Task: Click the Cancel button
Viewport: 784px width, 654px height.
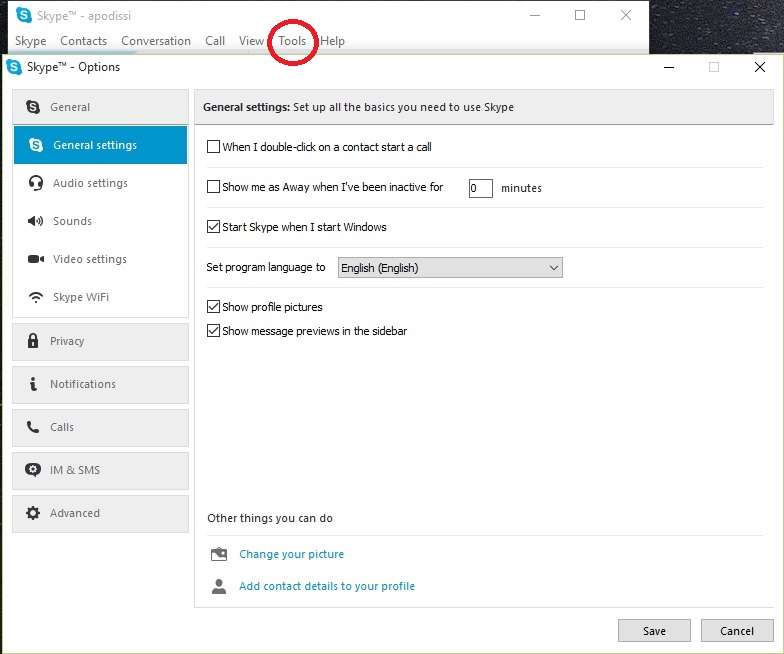Action: click(737, 630)
